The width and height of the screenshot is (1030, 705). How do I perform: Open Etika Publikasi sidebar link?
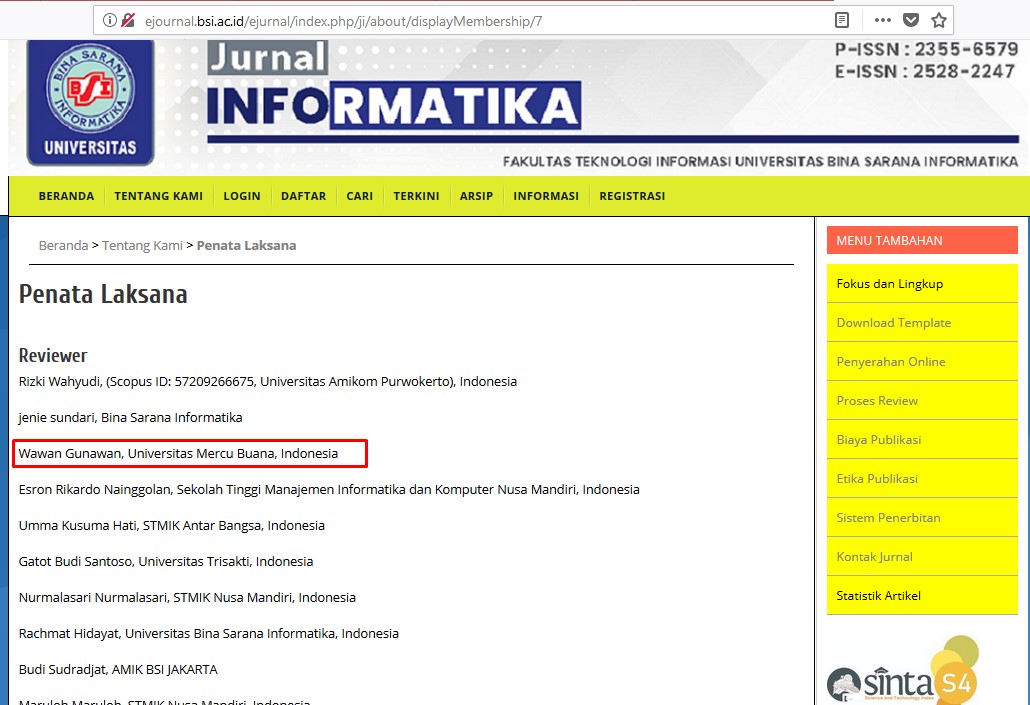coord(922,478)
